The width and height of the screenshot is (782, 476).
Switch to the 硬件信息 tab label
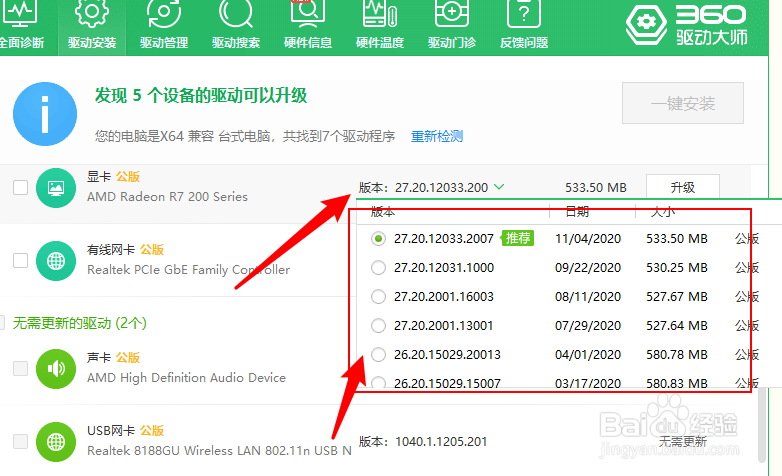(308, 43)
